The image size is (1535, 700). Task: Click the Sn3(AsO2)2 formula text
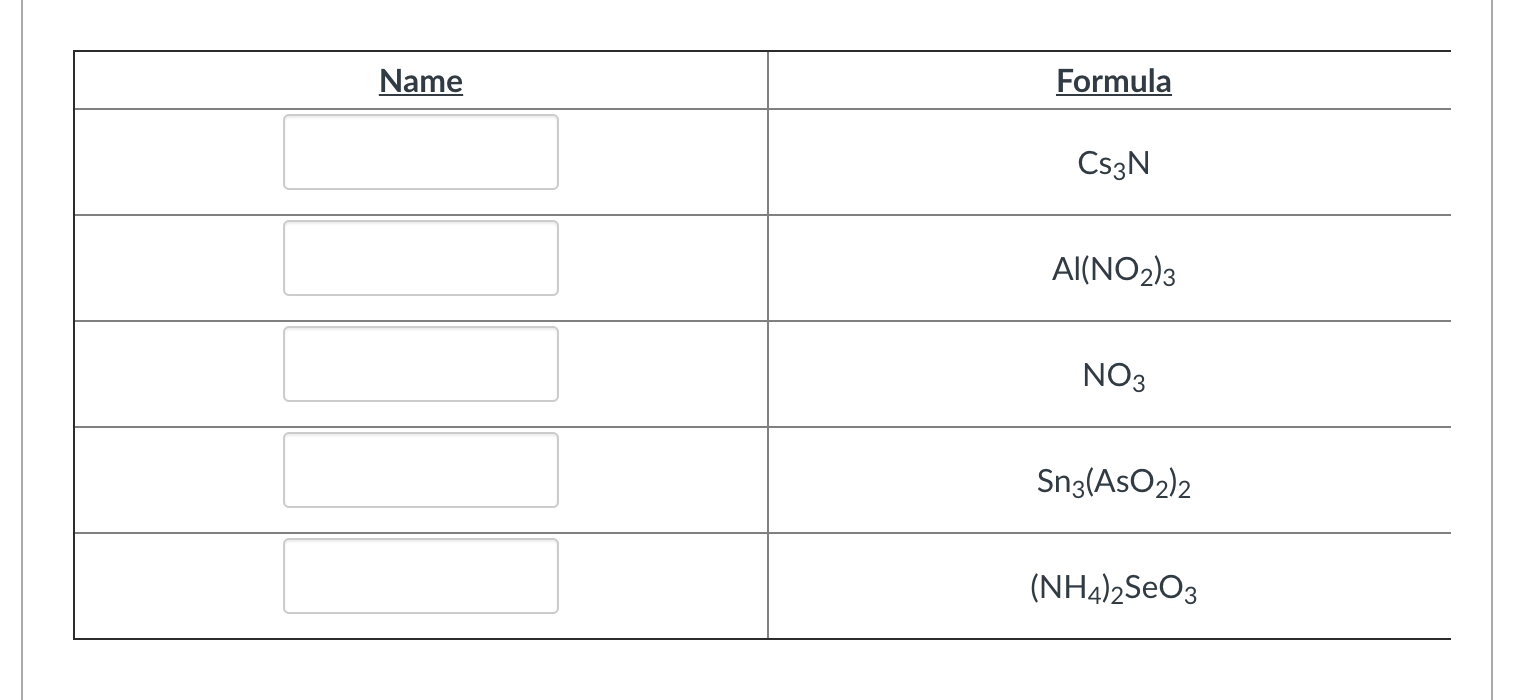pos(1113,482)
